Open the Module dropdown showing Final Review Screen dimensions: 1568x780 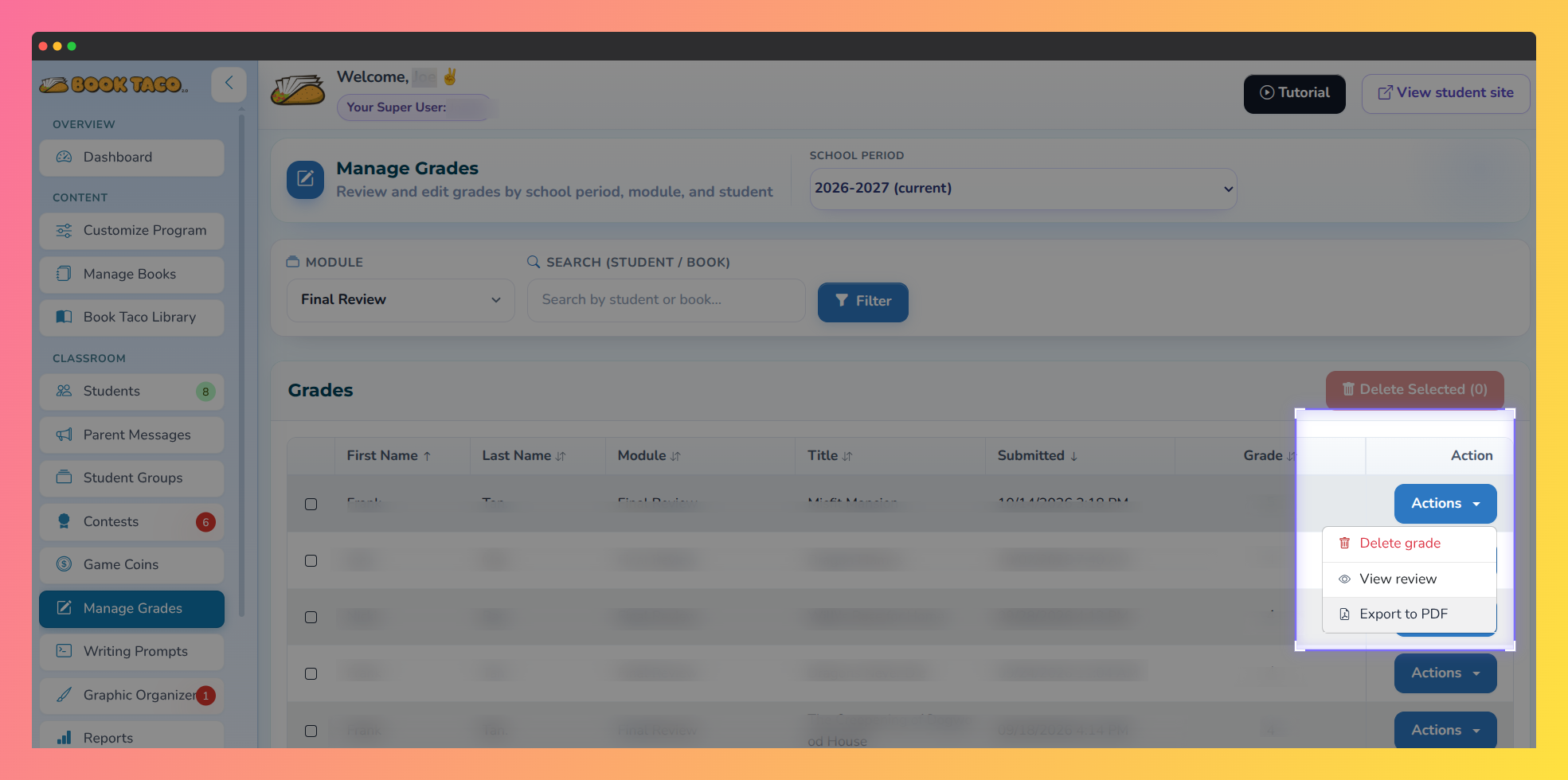(401, 300)
